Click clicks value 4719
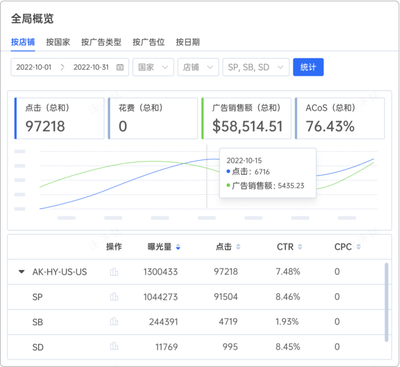 tap(228, 322)
